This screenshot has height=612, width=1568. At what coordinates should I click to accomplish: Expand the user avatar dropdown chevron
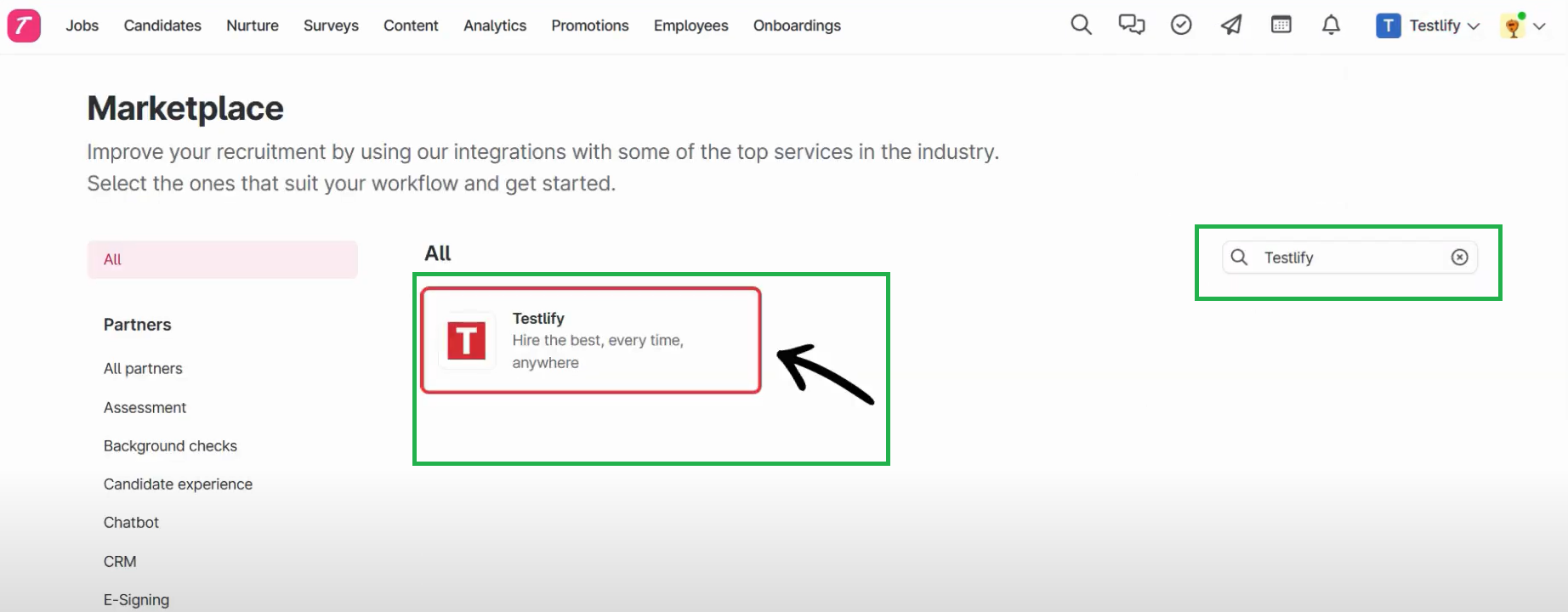pyautogui.click(x=1539, y=26)
